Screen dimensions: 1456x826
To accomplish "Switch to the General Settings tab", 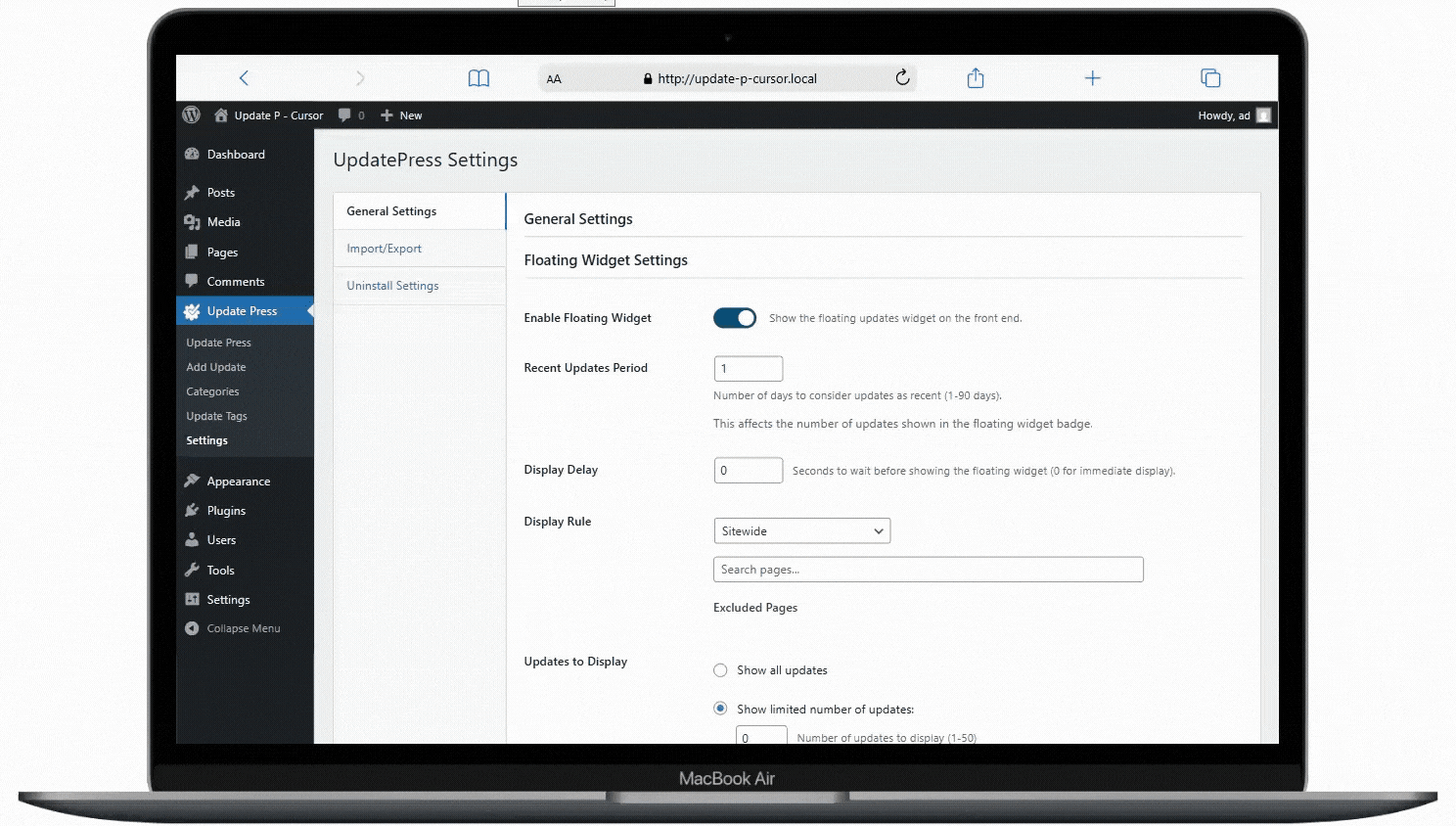I will pos(419,211).
